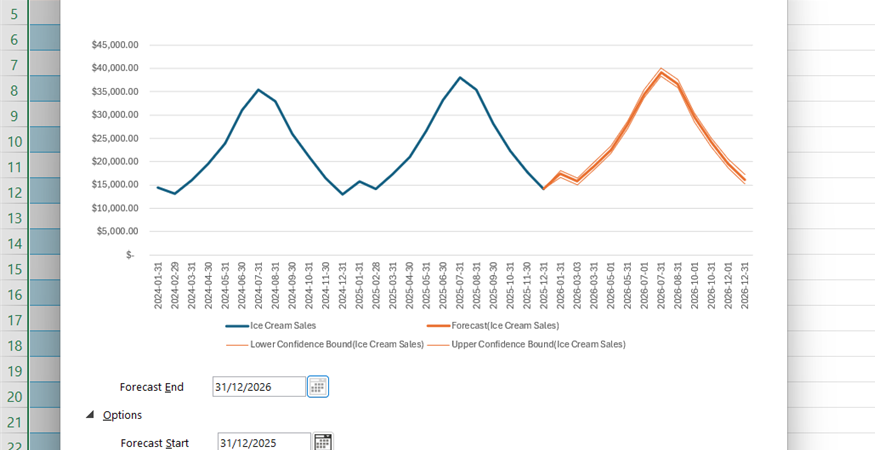Image resolution: width=875 pixels, height=450 pixels.
Task: Click the 2026-07-31 date axis label
Action: point(661,285)
